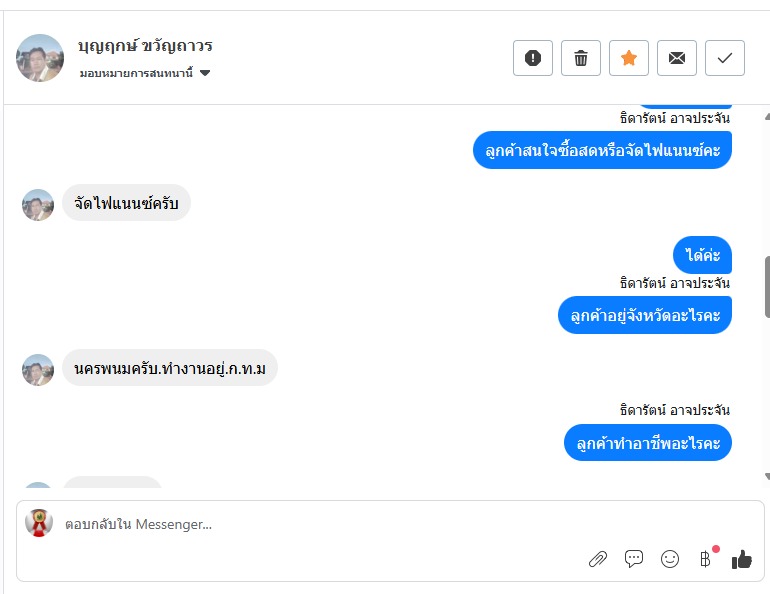Viewport: 770px width, 594px height.
Task: Click the baht payment request icon
Action: (705, 559)
